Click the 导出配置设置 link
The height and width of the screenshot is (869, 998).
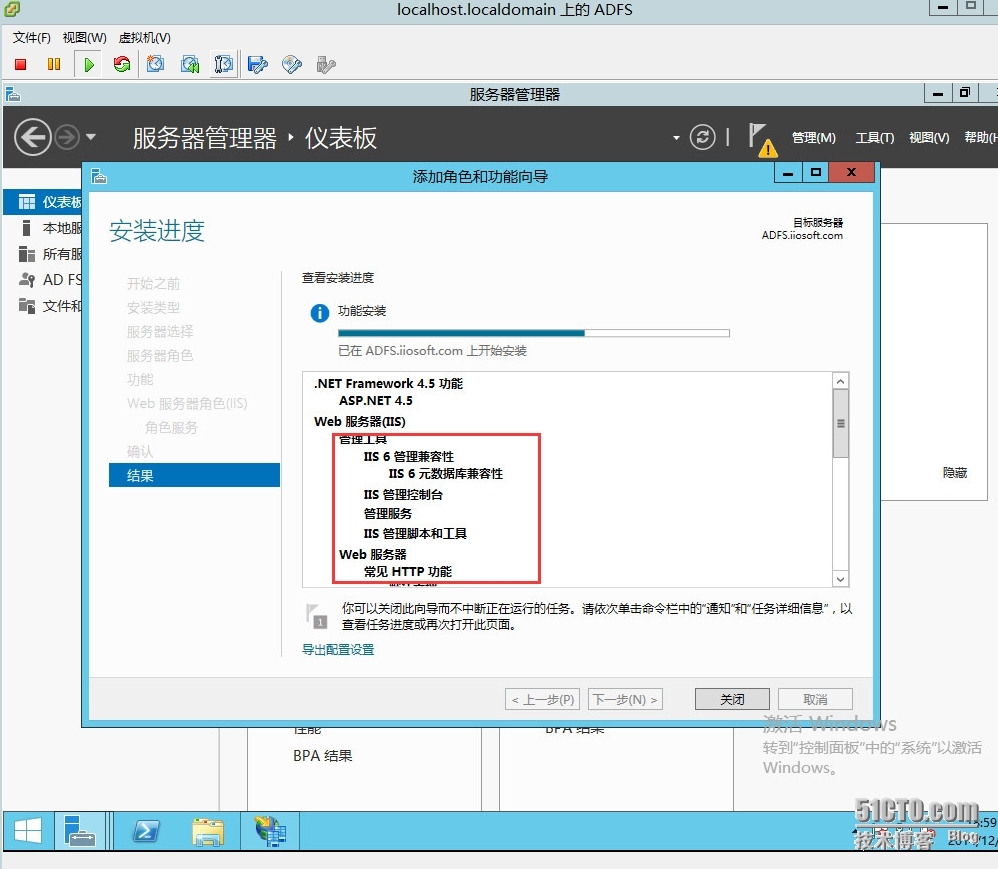point(338,649)
